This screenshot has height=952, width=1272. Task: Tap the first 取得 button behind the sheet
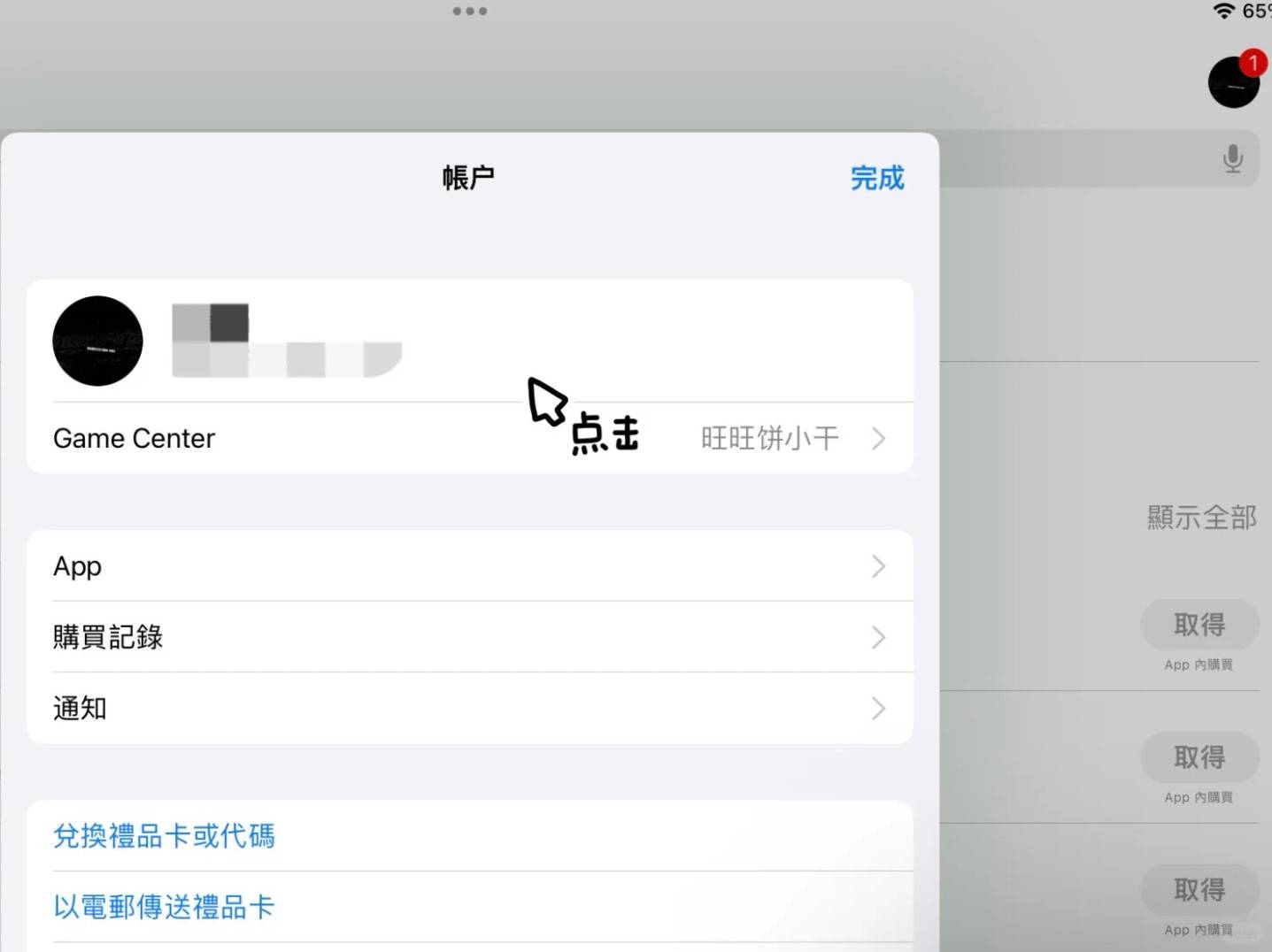tap(1199, 625)
